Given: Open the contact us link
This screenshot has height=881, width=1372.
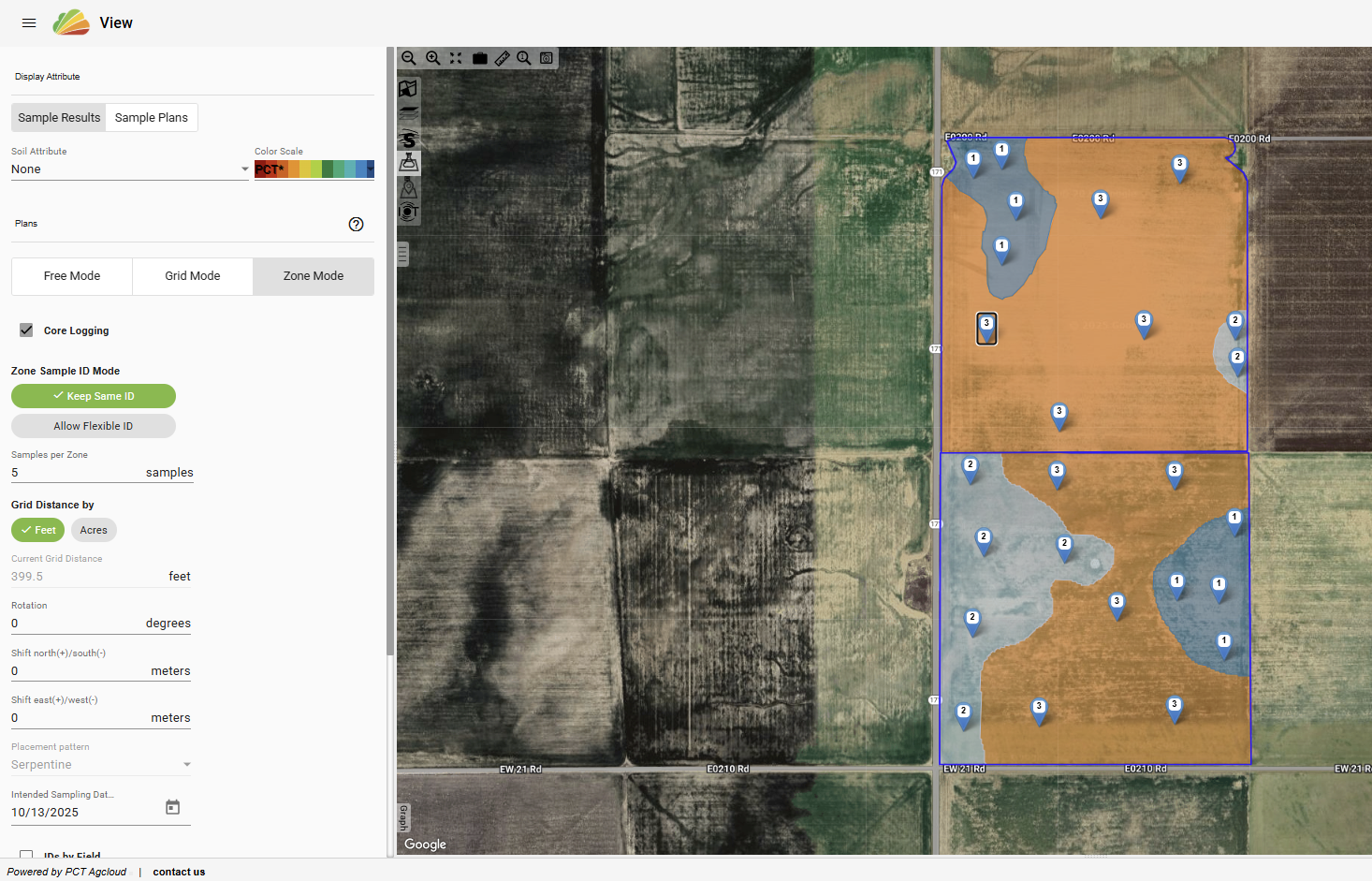Looking at the screenshot, I should (x=179, y=872).
